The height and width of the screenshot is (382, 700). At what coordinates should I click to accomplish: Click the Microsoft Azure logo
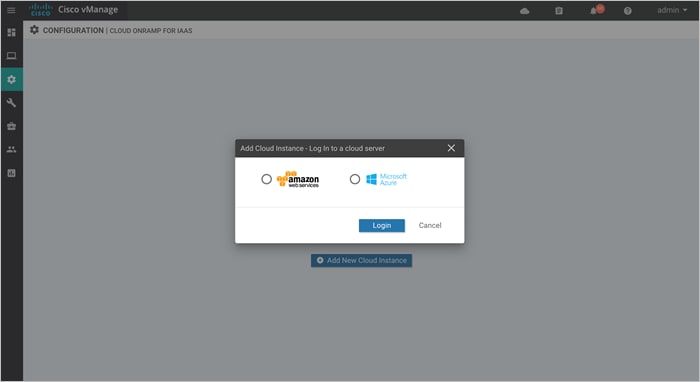[x=386, y=179]
